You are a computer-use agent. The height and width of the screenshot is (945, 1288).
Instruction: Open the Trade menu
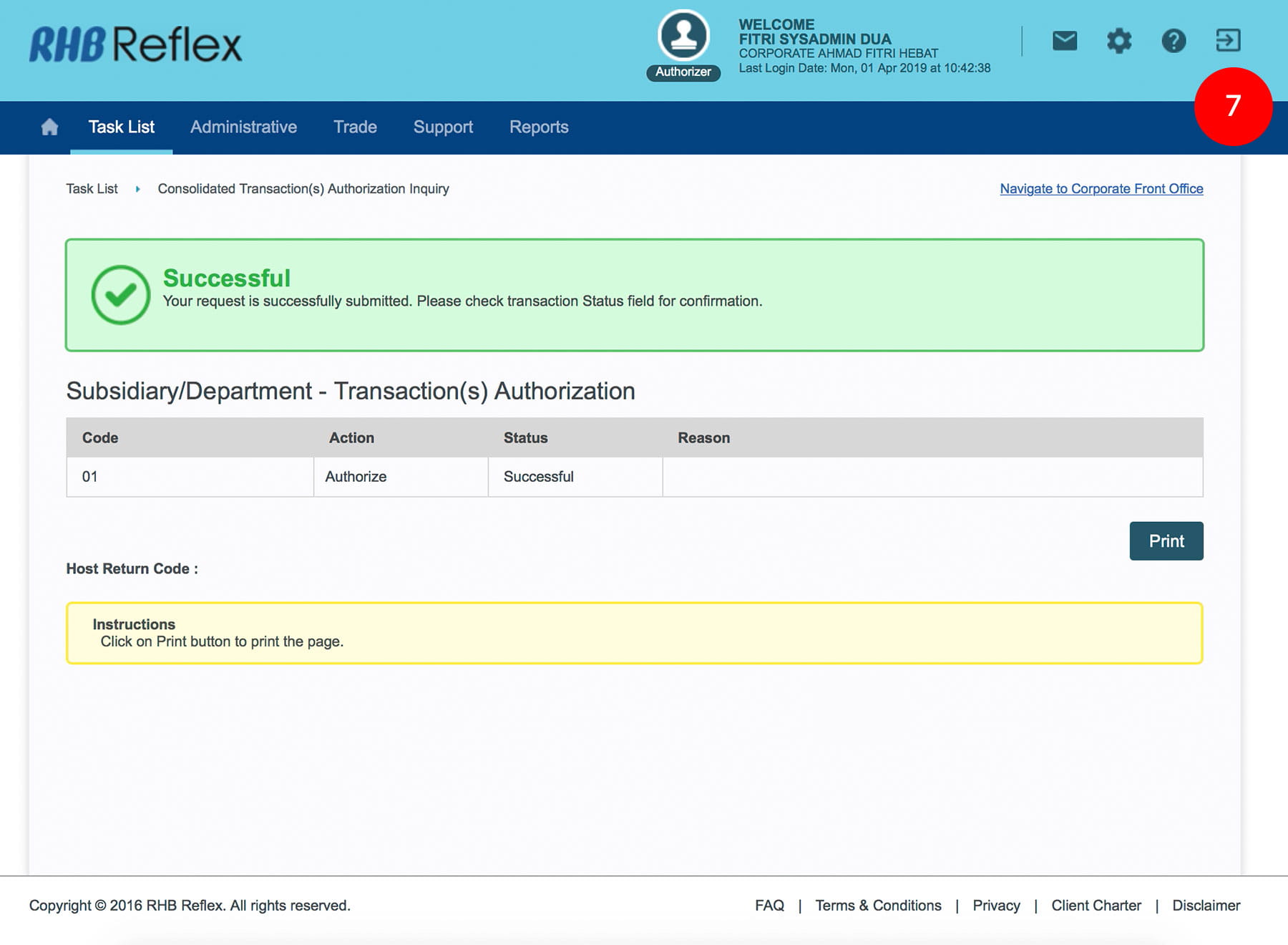click(355, 127)
